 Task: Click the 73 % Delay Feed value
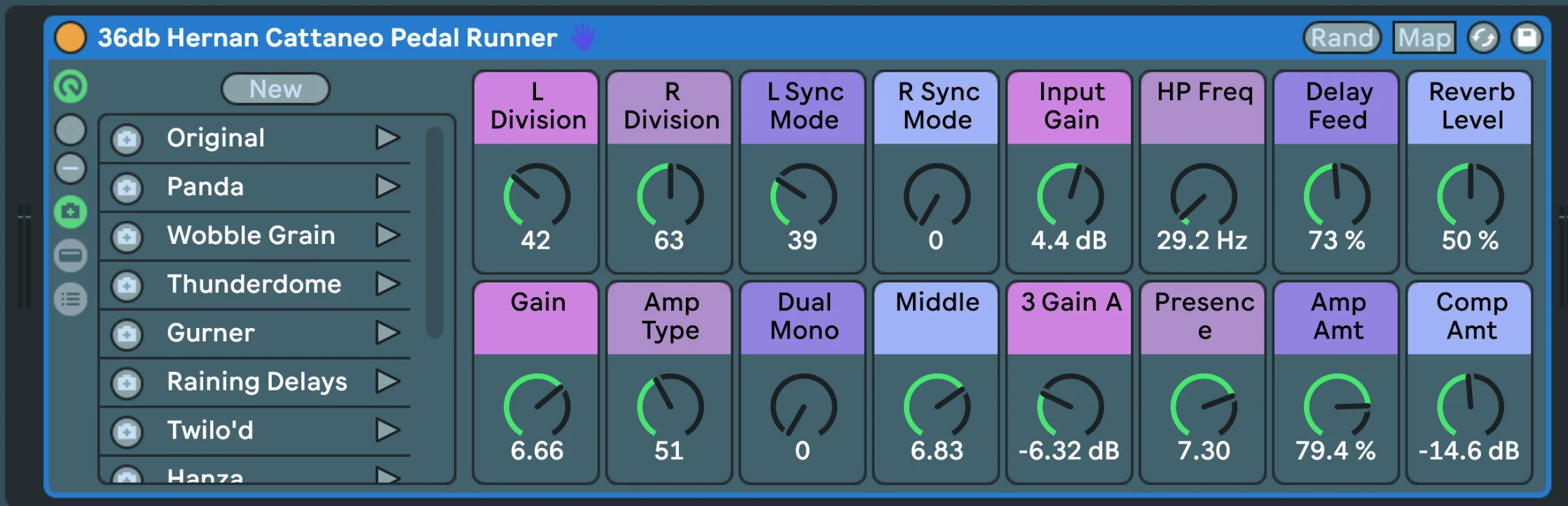point(1337,240)
